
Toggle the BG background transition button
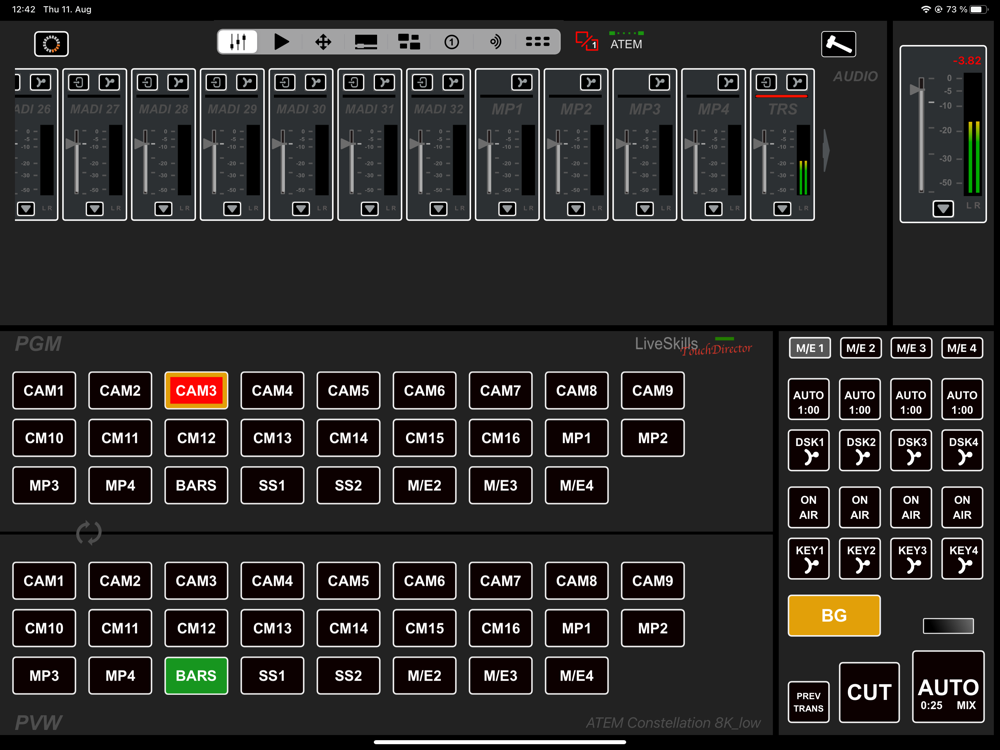pyautogui.click(x=834, y=615)
